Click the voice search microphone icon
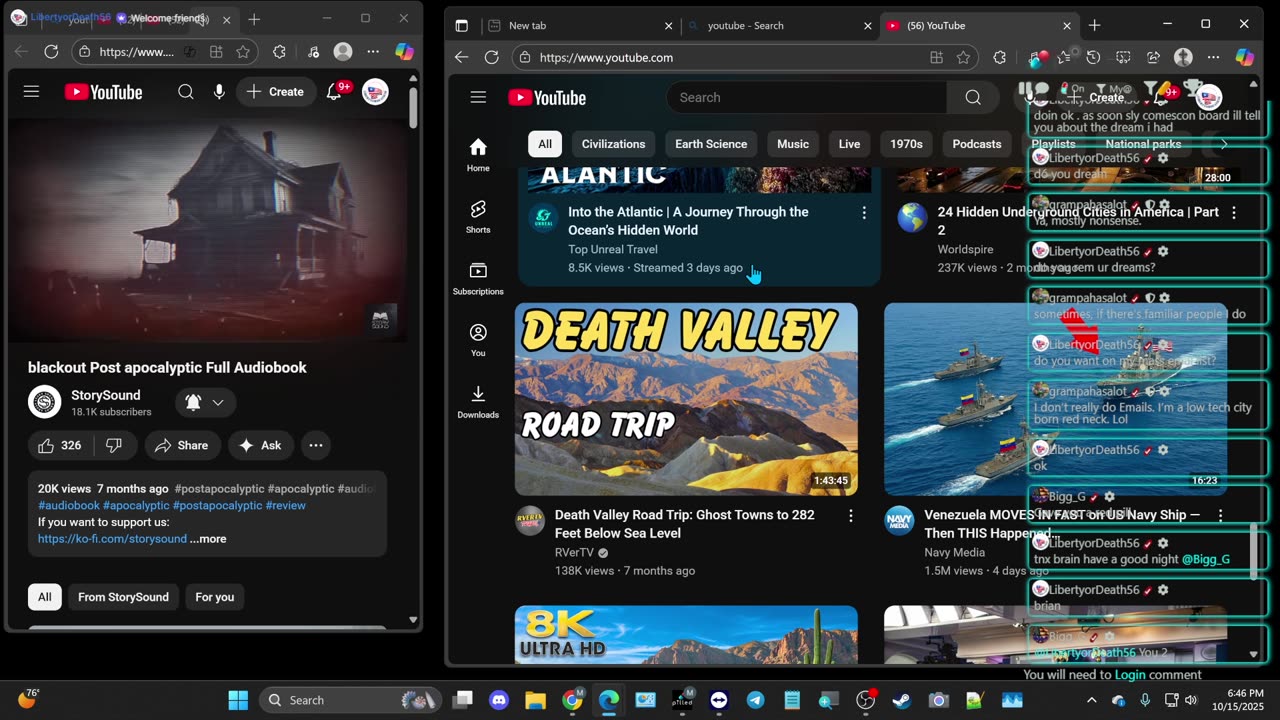The height and width of the screenshot is (720, 1280). 219,92
